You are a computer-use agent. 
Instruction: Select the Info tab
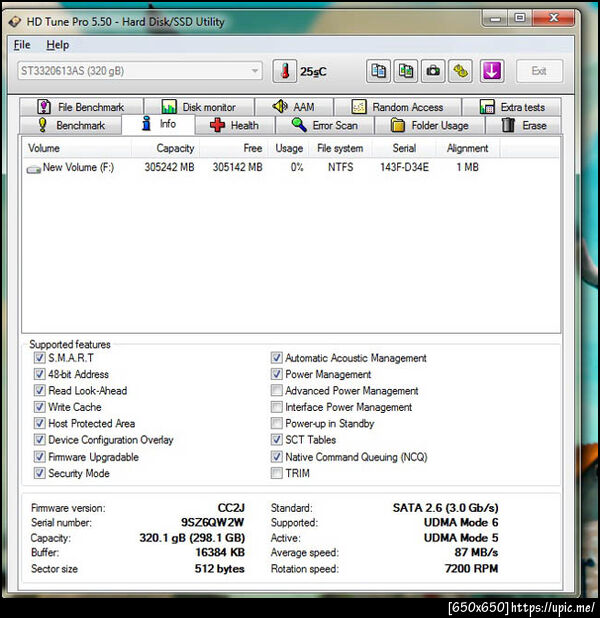(158, 124)
